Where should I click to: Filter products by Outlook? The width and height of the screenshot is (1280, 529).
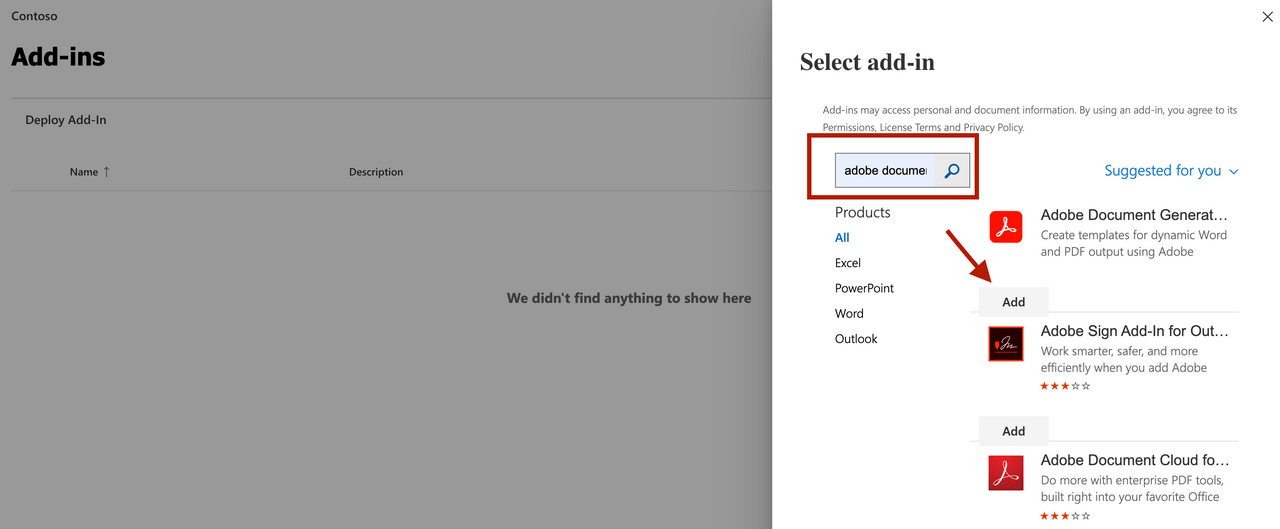point(856,339)
